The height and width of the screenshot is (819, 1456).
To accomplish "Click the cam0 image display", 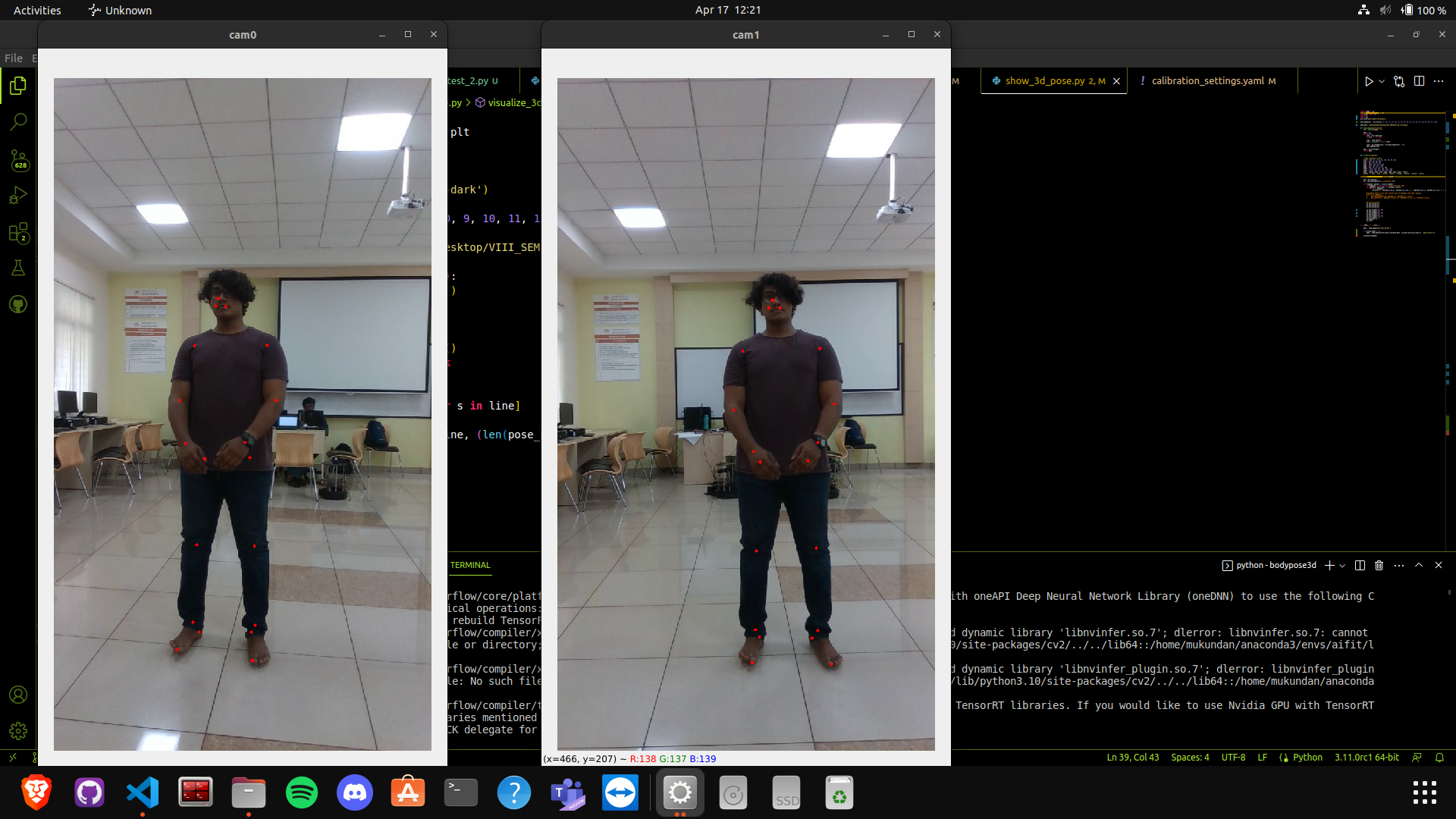I will (x=243, y=414).
